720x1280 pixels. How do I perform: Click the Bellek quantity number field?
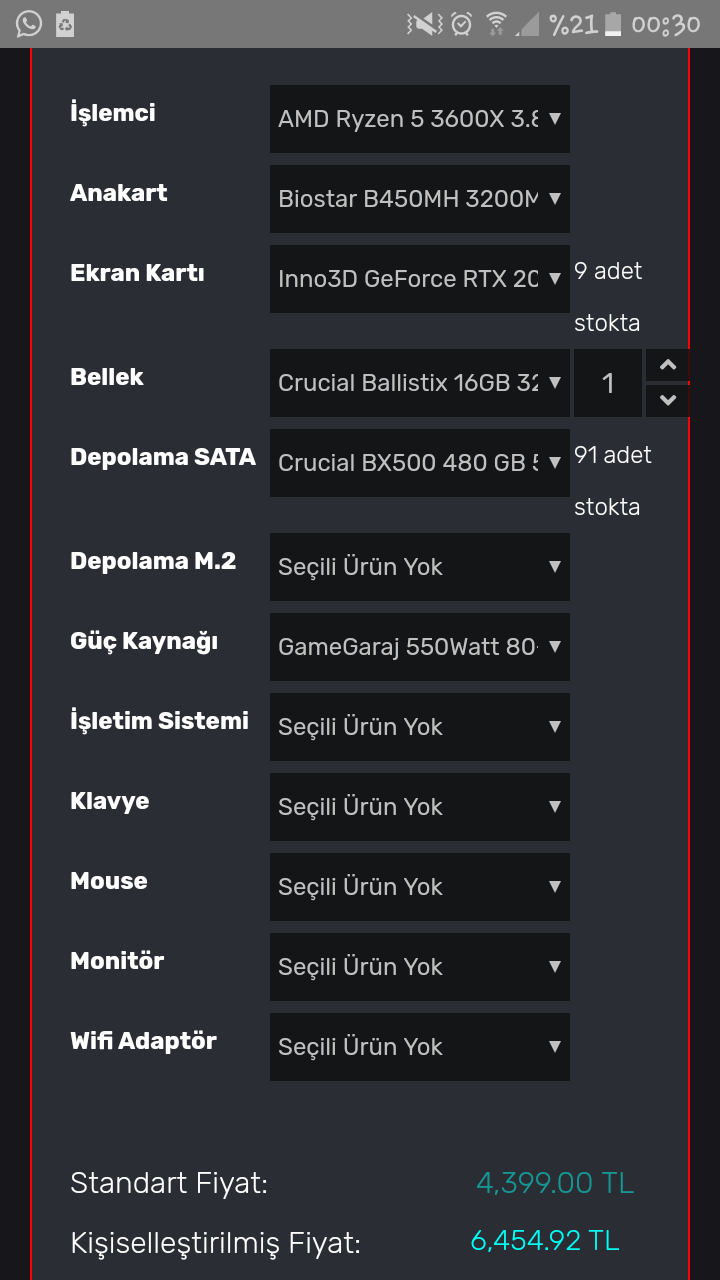pyautogui.click(x=608, y=383)
